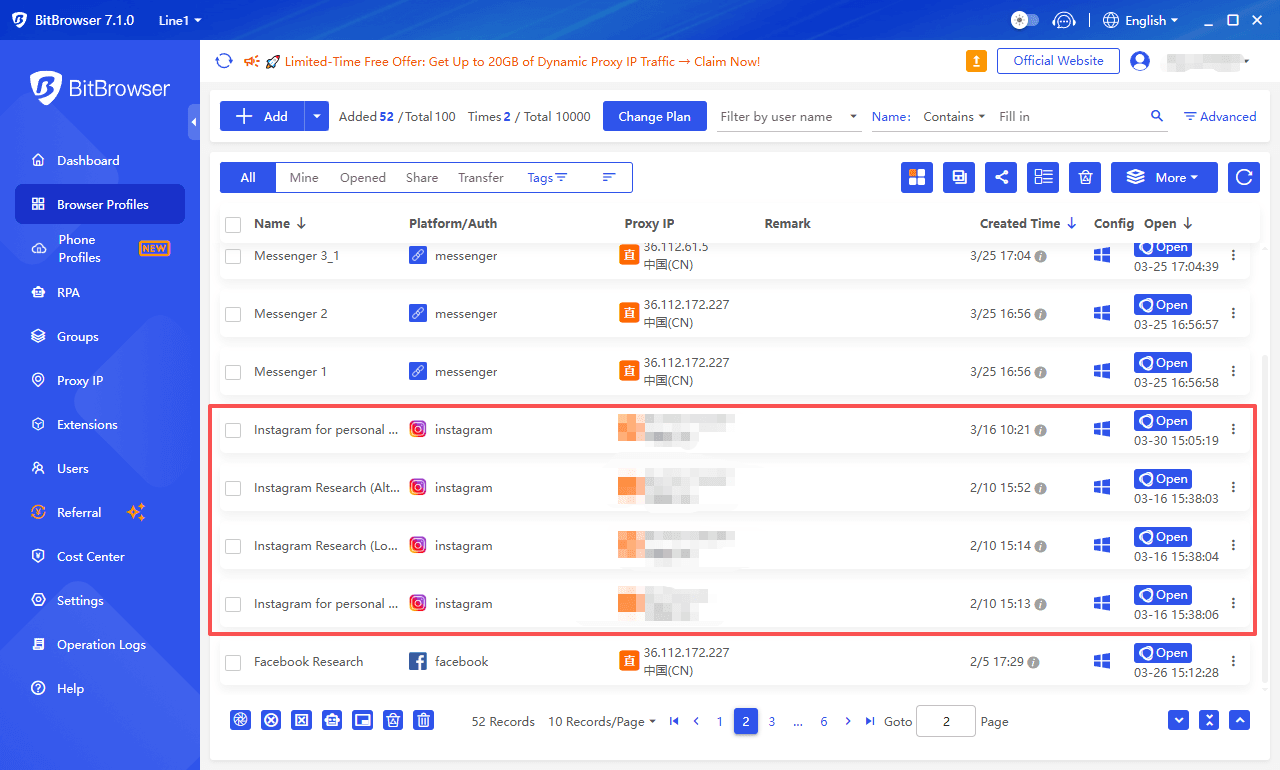Viewport: 1280px width, 770px height.
Task: Select the Facebook Research profile checkbox
Action: tap(232, 661)
